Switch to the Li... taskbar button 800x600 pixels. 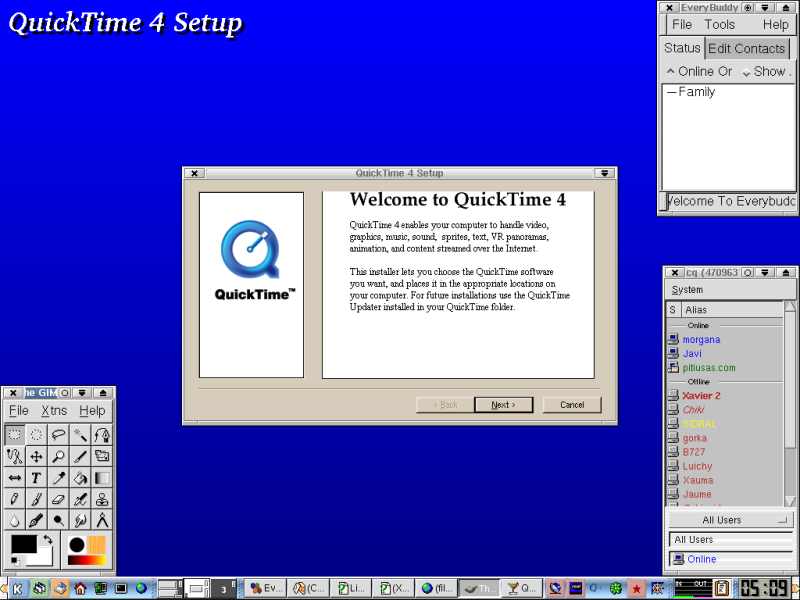pos(350,588)
